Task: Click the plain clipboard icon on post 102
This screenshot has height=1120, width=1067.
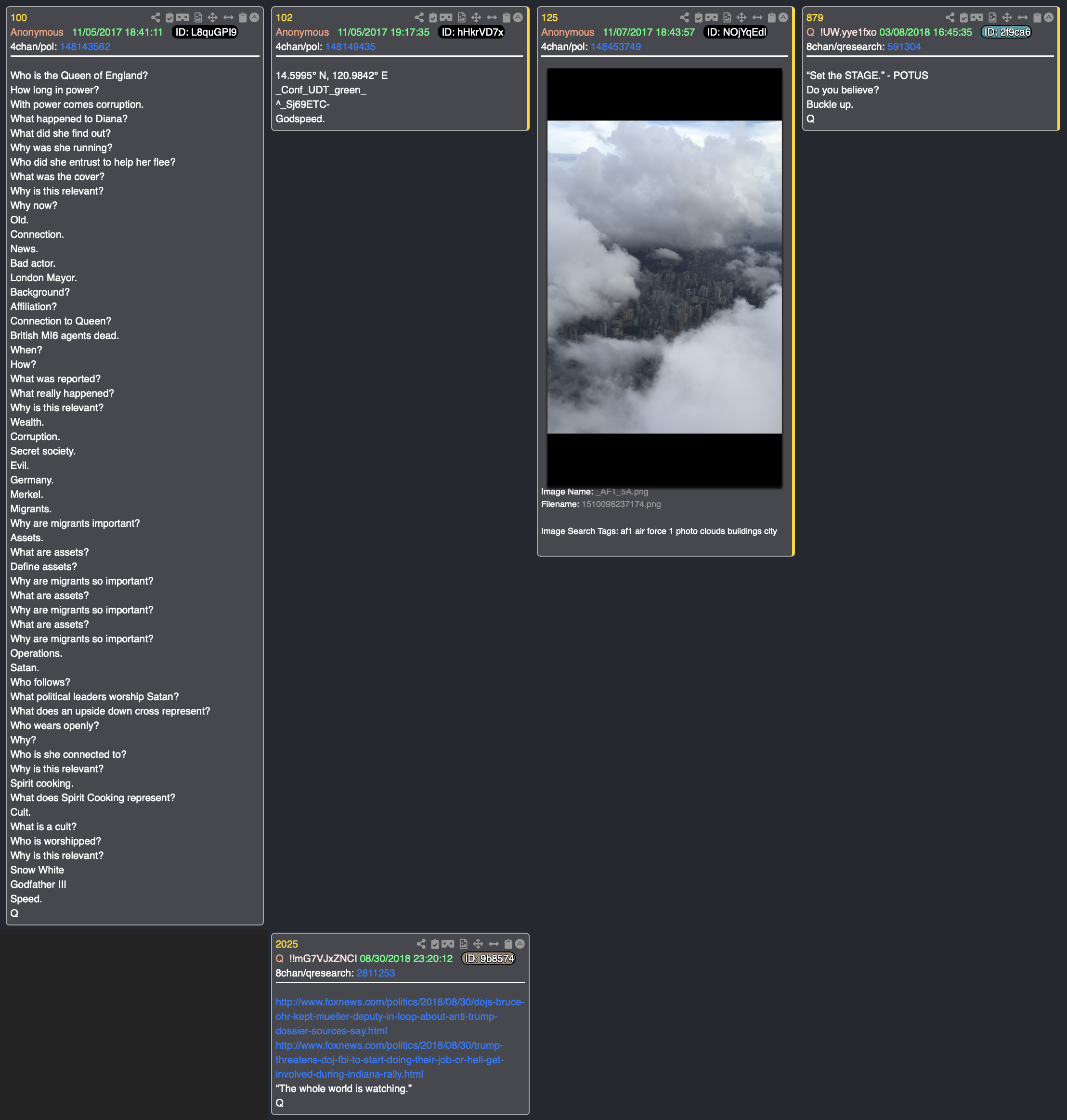Action: tap(506, 18)
